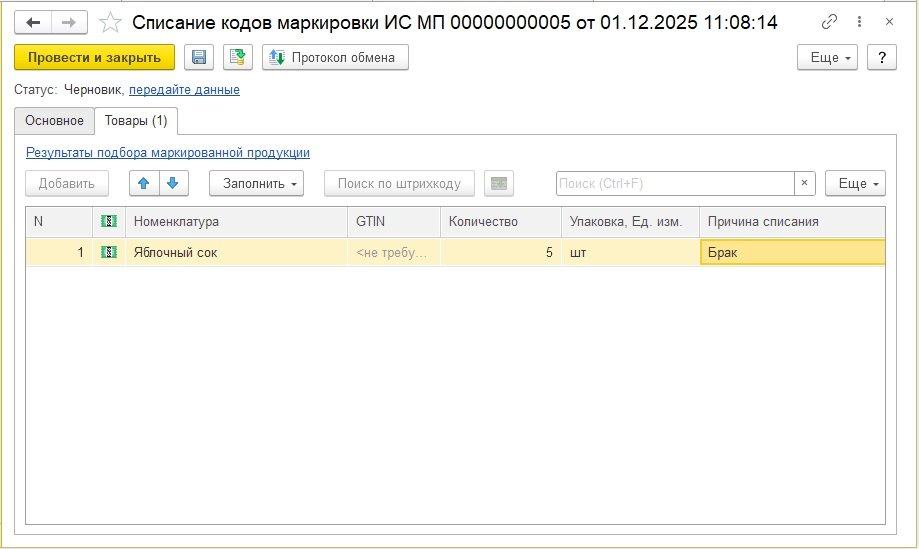Open the Протокол обмена button
The height and width of the screenshot is (549, 919).
335,58
